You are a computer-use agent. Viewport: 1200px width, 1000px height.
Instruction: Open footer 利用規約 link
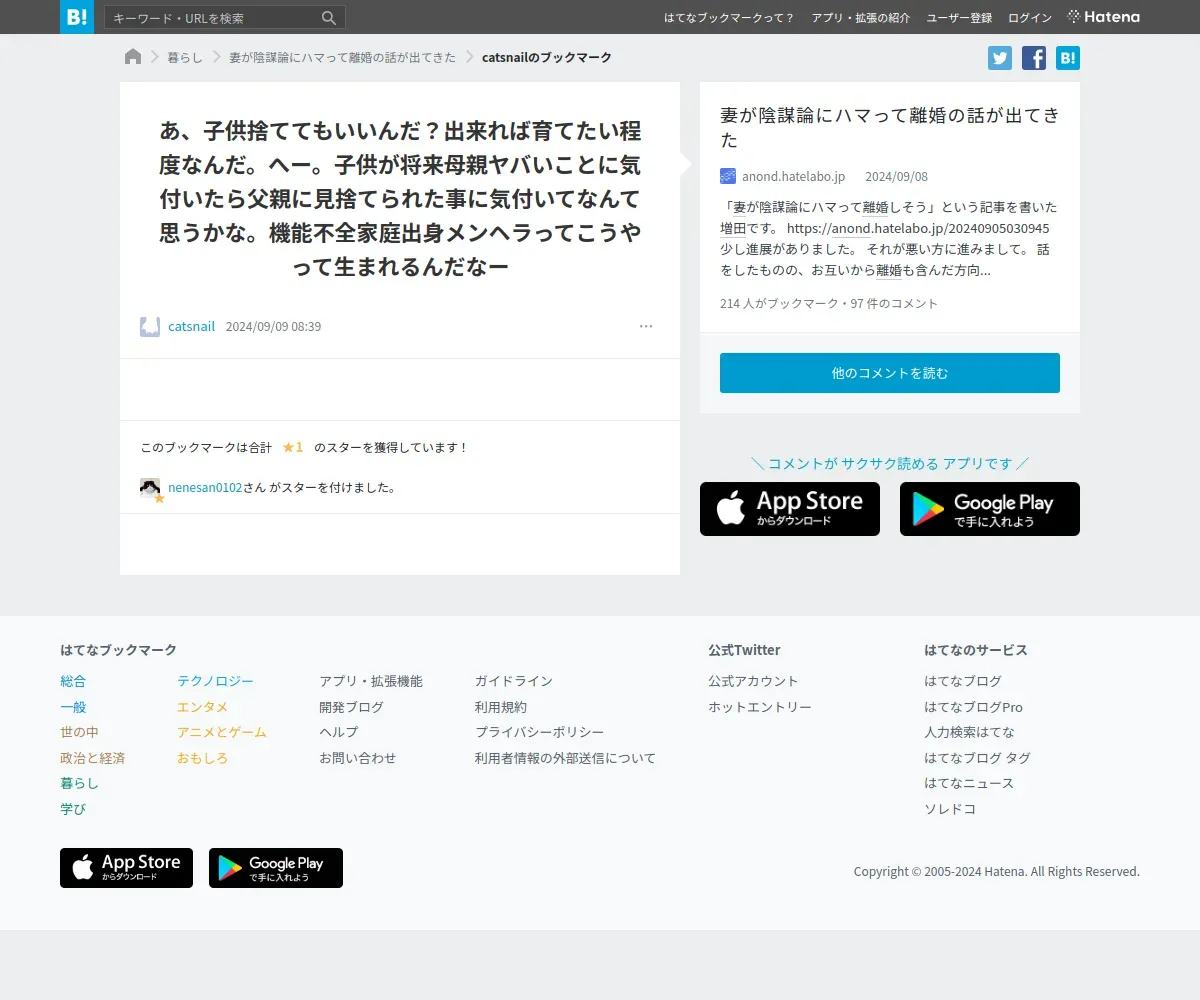pos(501,707)
